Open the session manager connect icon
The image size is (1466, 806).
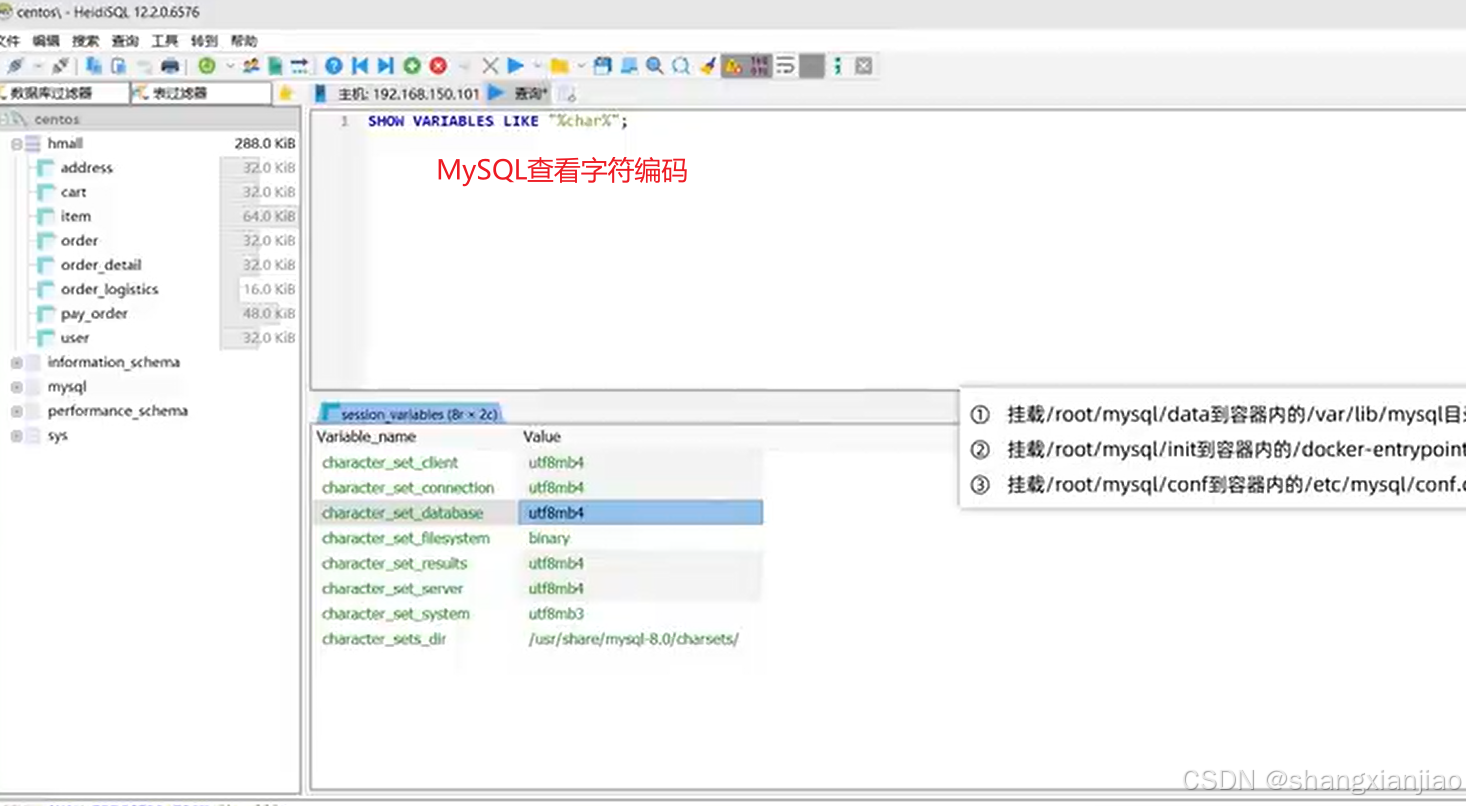15,65
